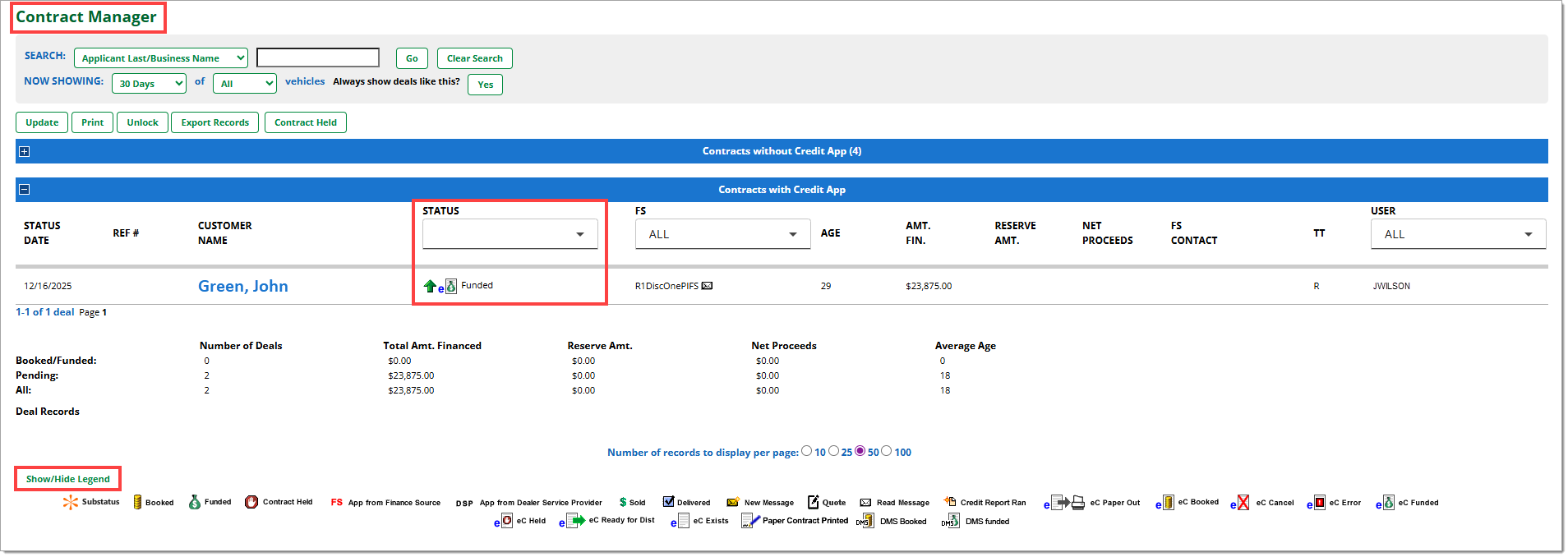This screenshot has width=1568, height=557.
Task: Open the Status filter dropdown
Action: pos(510,234)
